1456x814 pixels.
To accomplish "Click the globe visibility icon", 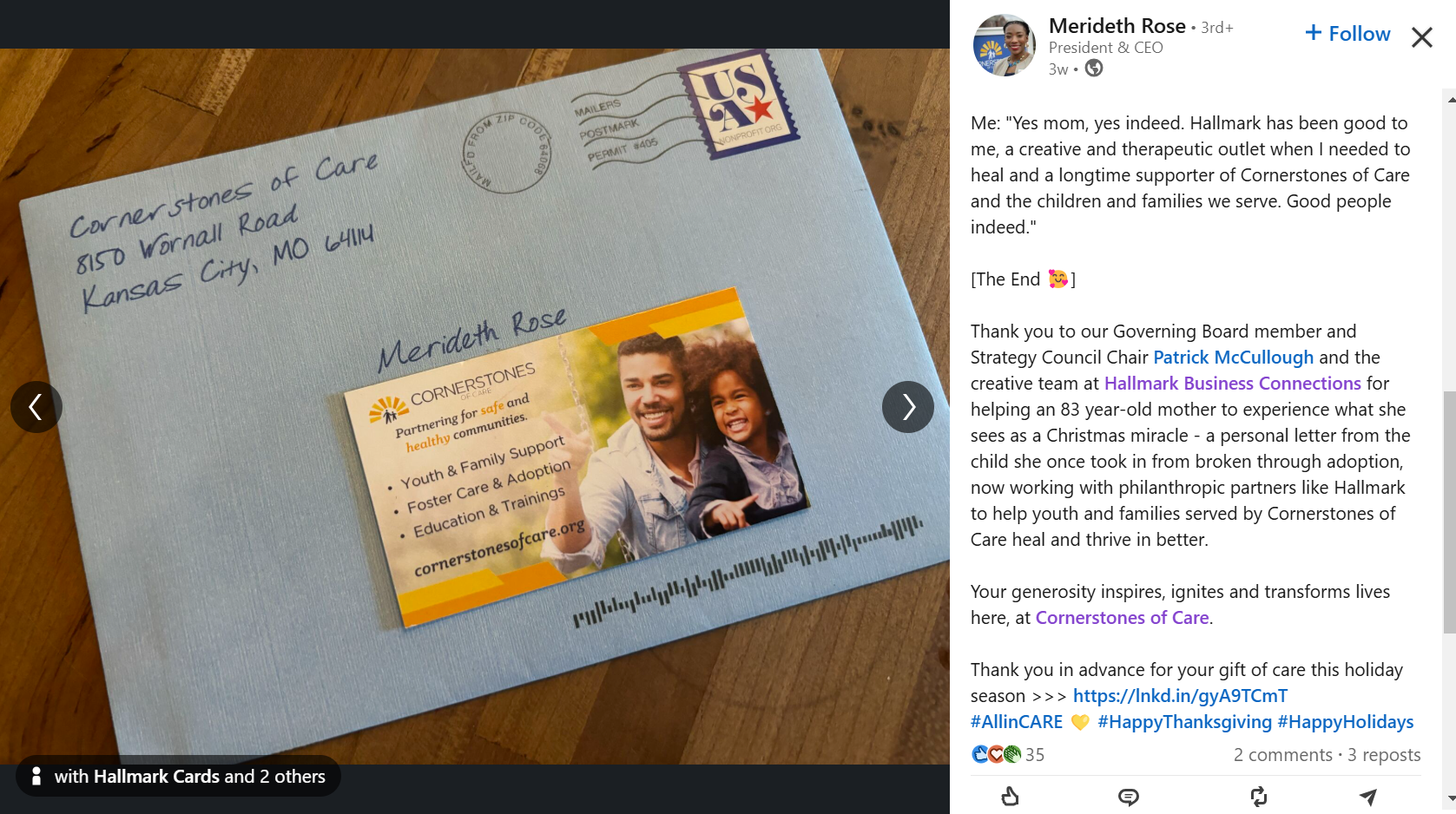I will [1094, 69].
